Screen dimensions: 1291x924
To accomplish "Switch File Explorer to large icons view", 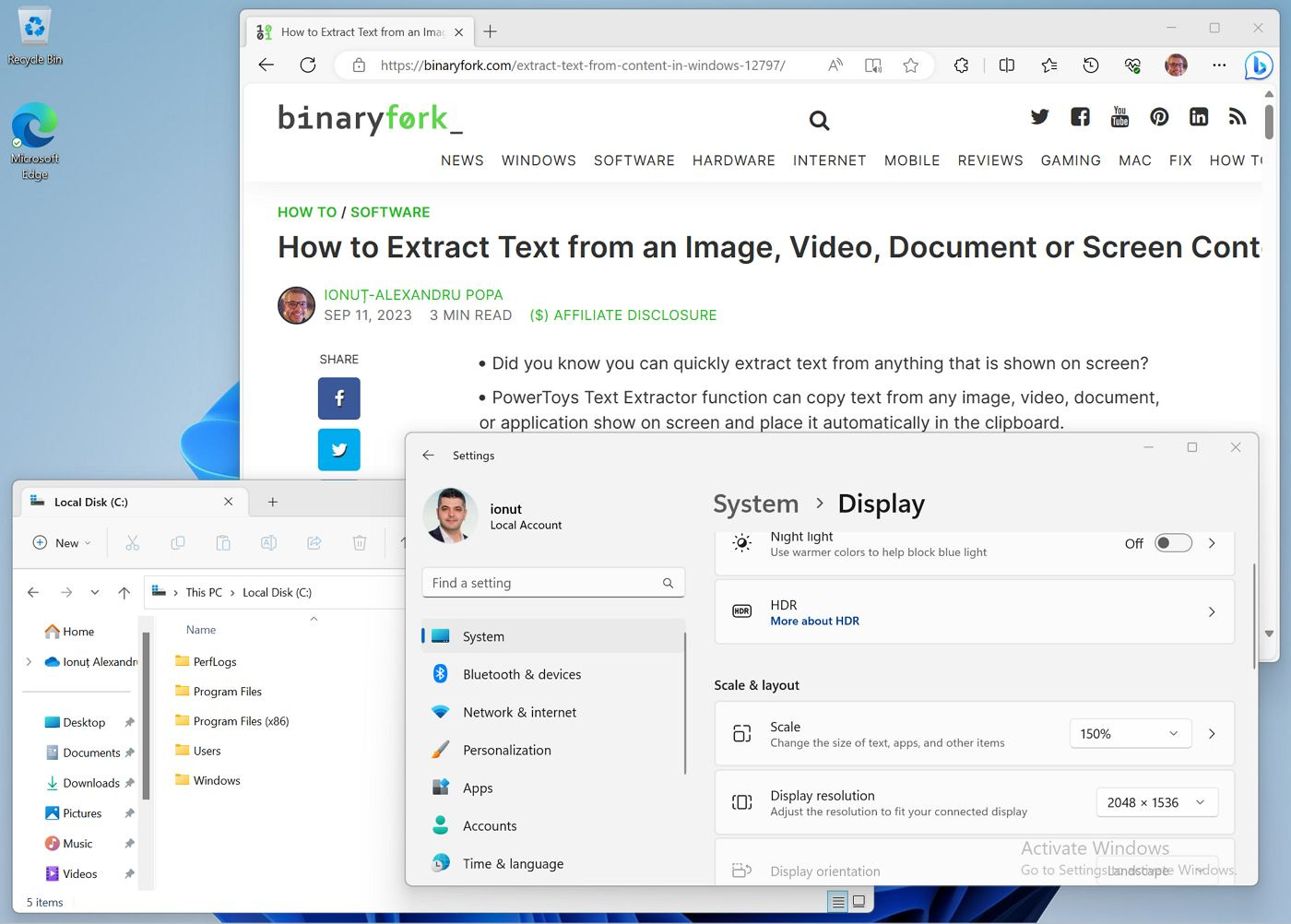I will [859, 901].
